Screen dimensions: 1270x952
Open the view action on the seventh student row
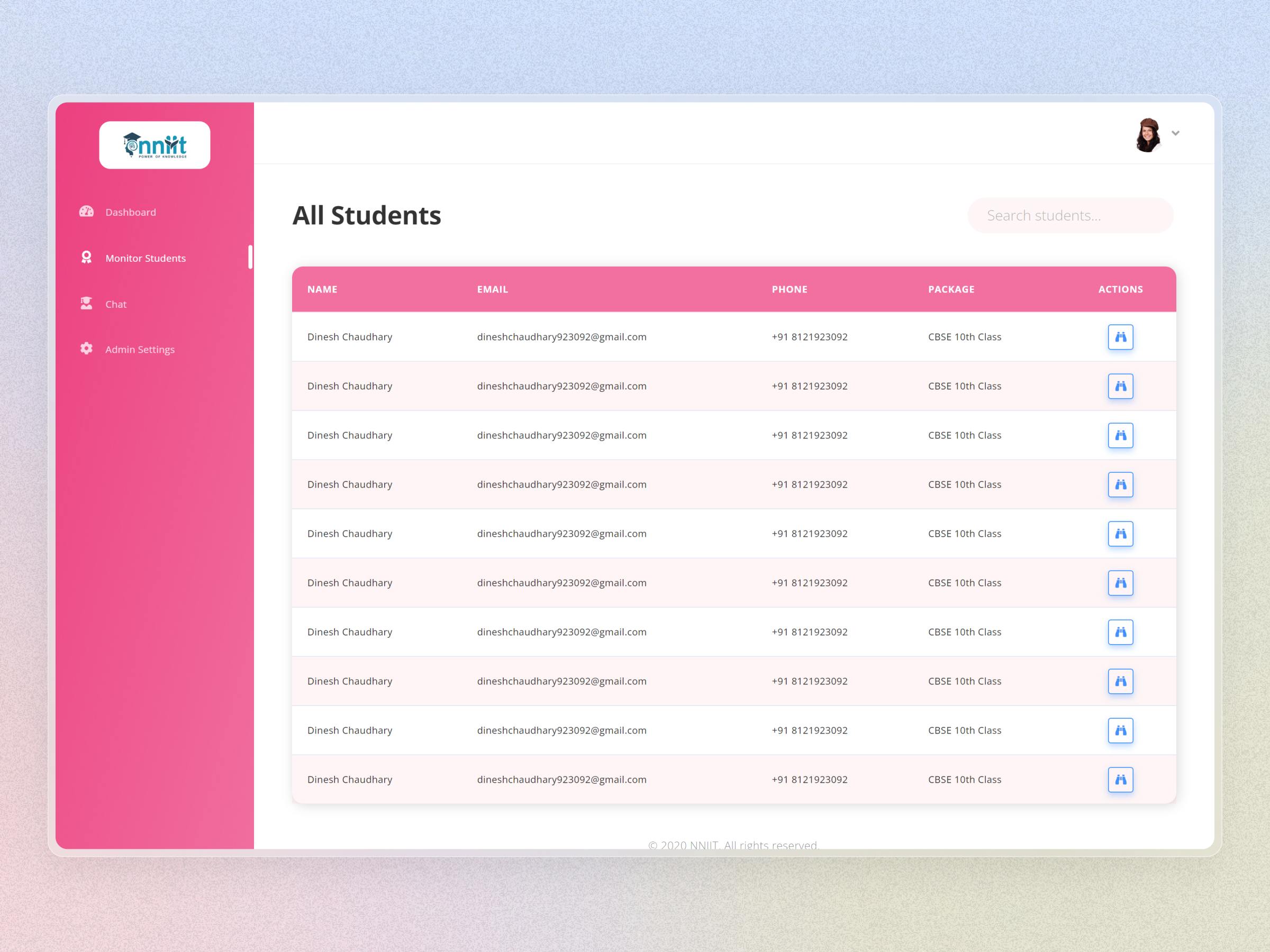(x=1120, y=632)
